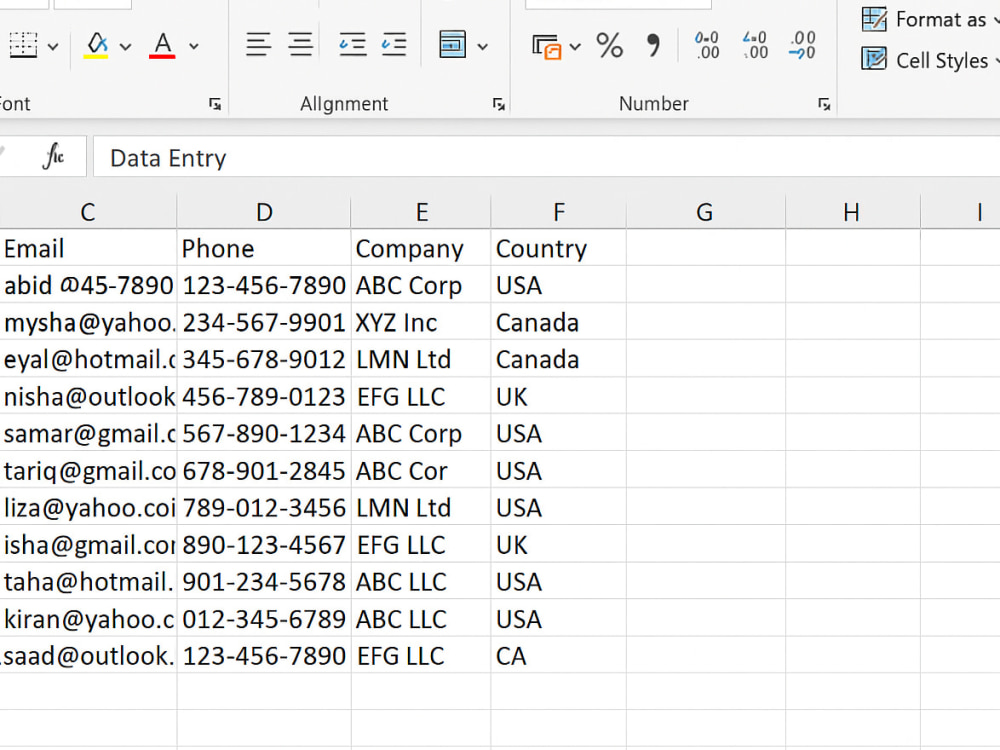Select the XYZ Inc cell

point(421,322)
